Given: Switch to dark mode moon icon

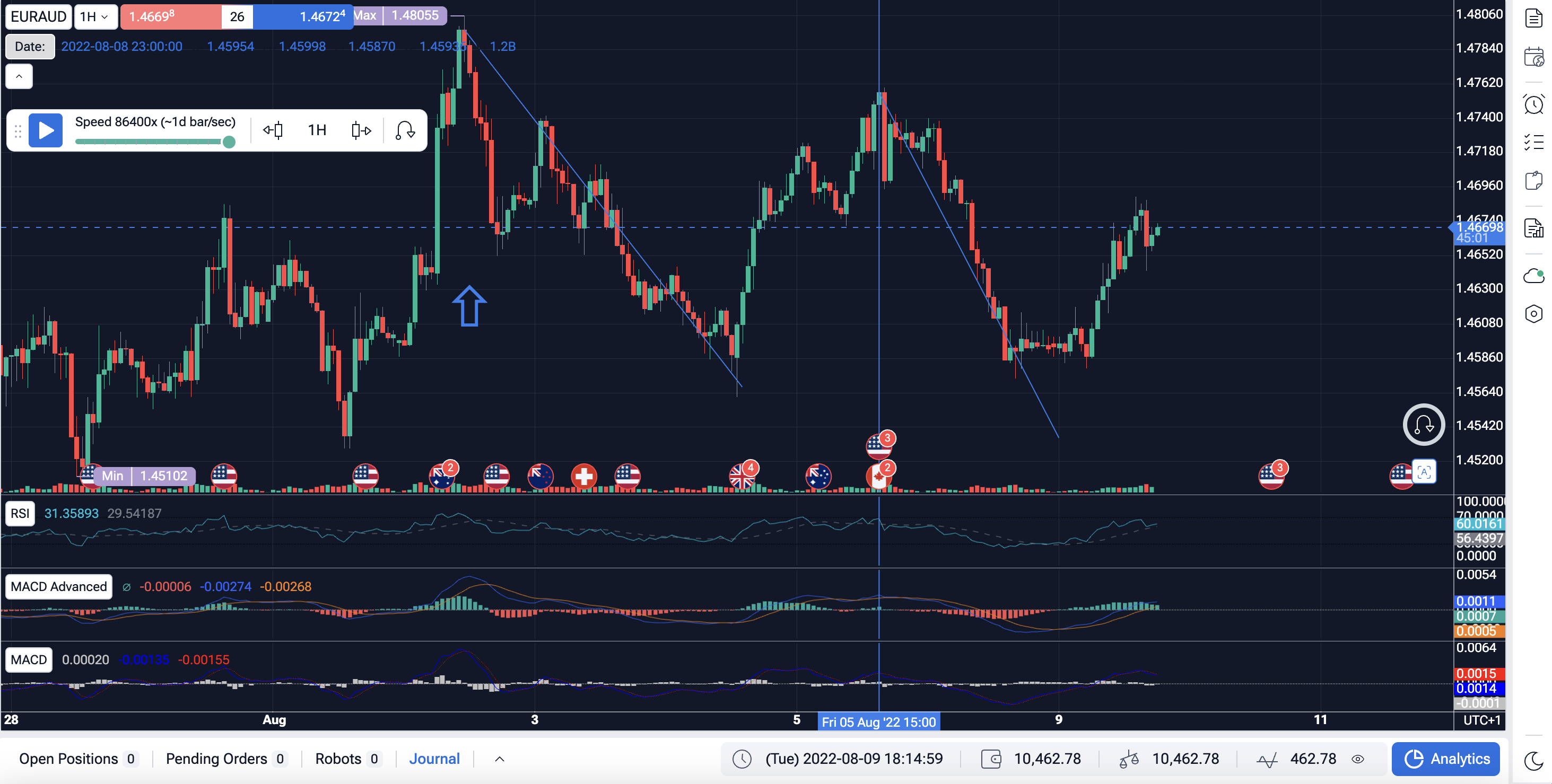Looking at the screenshot, I should tap(1533, 761).
